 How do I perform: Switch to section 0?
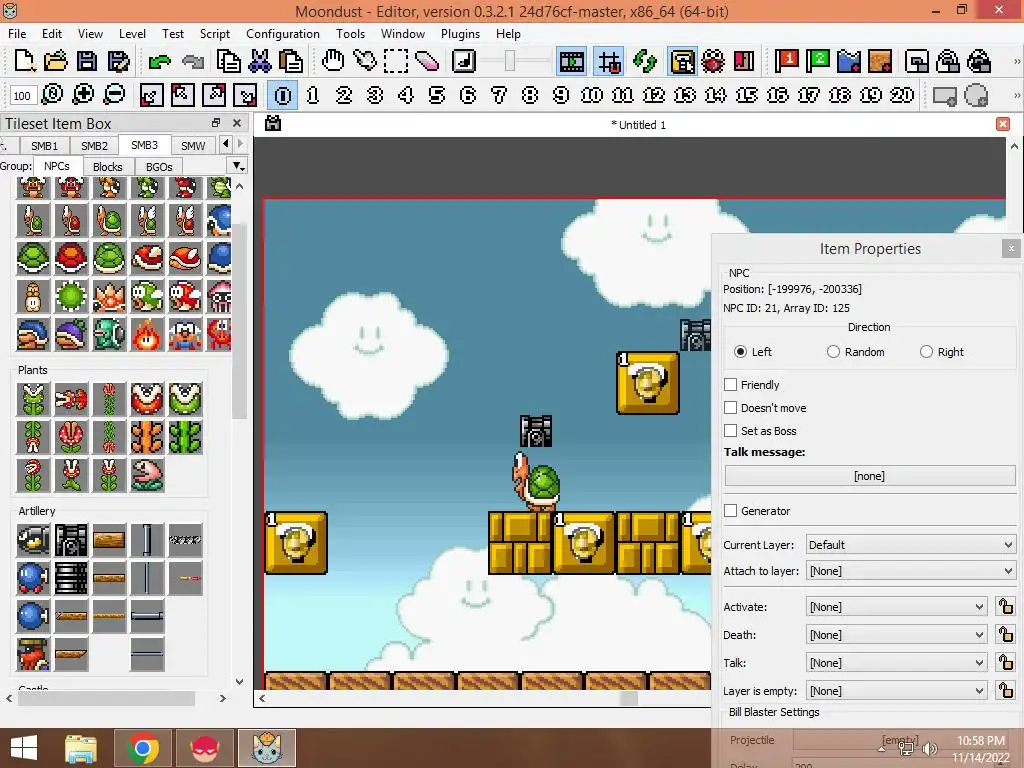click(283, 95)
